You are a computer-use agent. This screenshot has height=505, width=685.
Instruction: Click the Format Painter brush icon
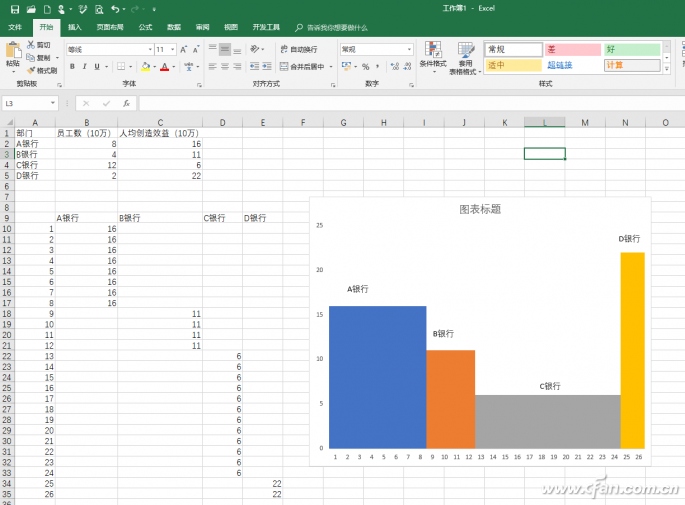[x=31, y=70]
